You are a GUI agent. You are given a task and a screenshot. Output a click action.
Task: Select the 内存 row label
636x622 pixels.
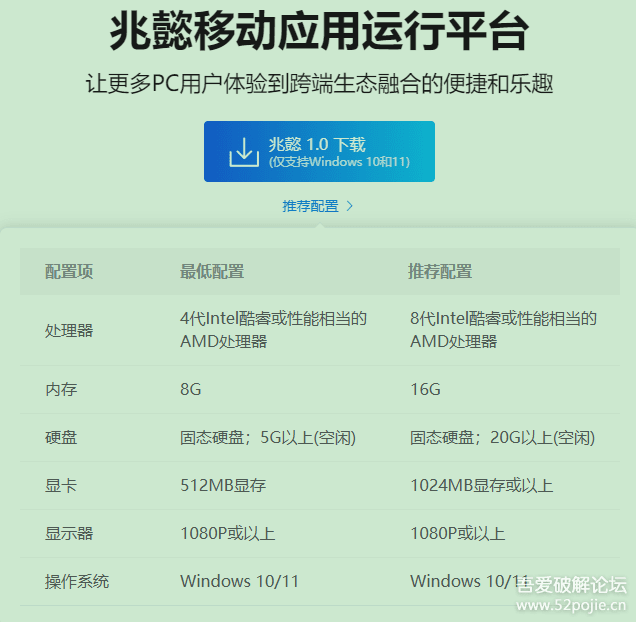click(61, 390)
